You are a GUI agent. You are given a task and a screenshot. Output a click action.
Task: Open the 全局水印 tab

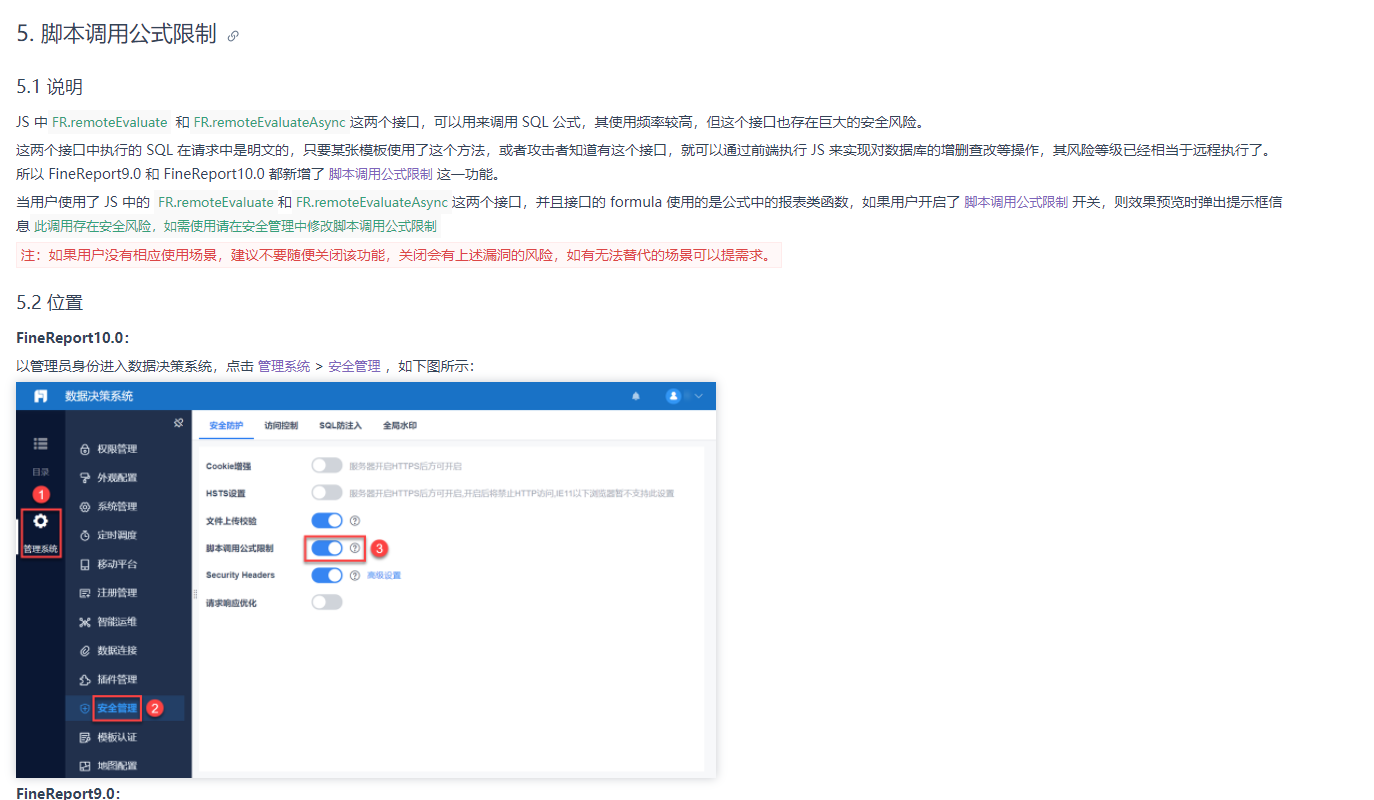[x=400, y=425]
